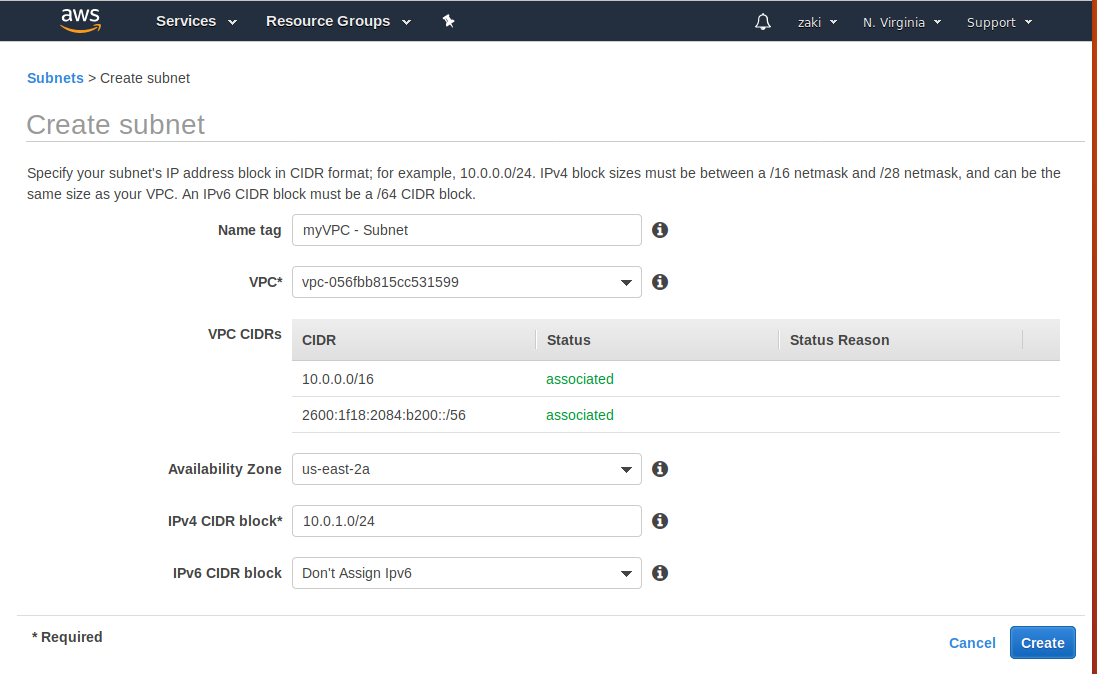Click the info icon for IPv4 CIDR block
The image size is (1097, 674).
click(659, 521)
